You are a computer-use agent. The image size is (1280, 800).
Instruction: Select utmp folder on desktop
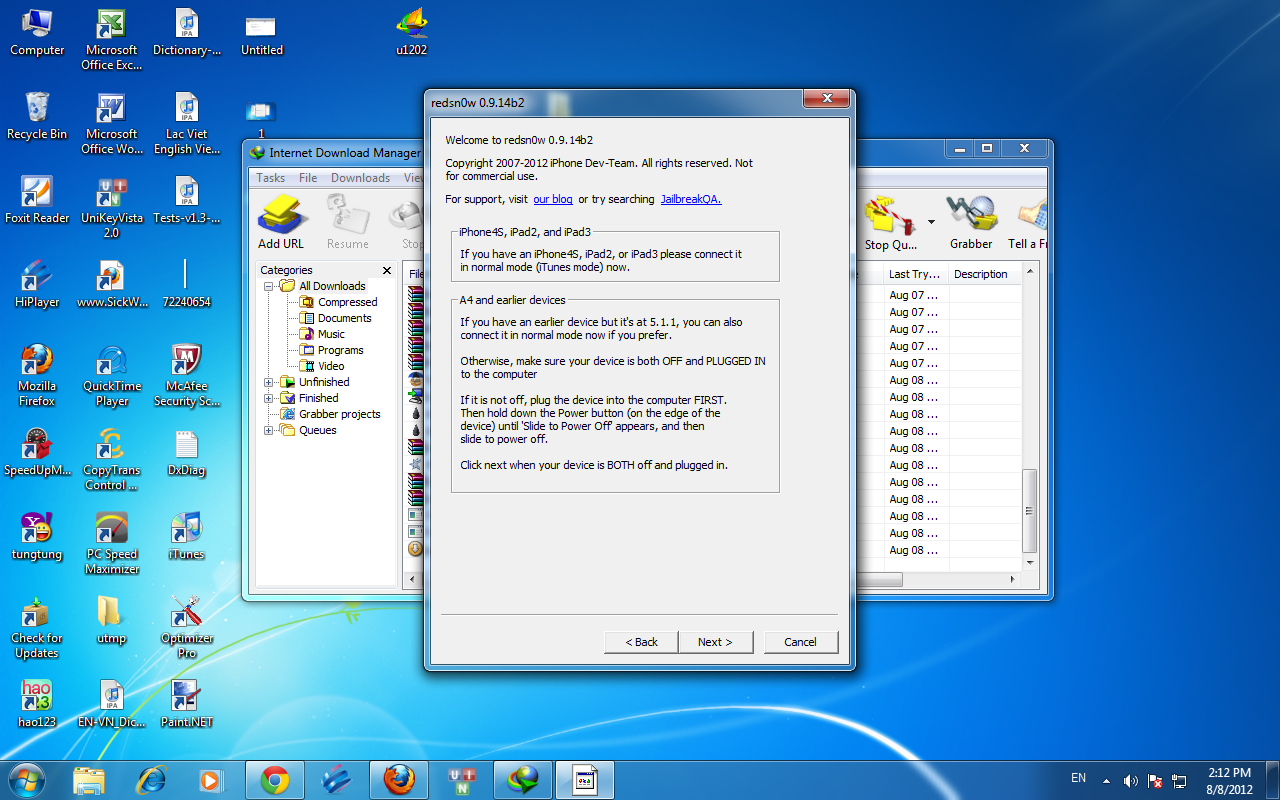pyautogui.click(x=111, y=621)
